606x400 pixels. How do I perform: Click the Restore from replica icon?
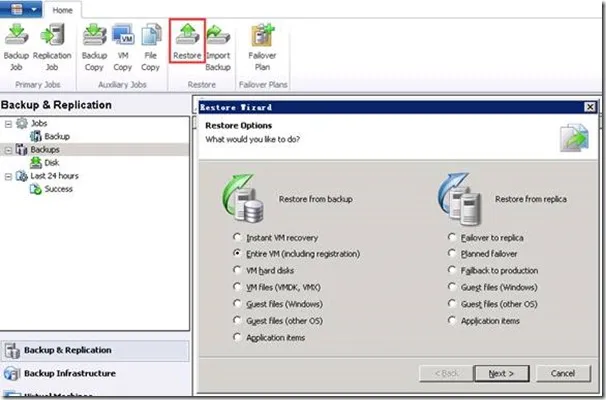tap(460, 199)
